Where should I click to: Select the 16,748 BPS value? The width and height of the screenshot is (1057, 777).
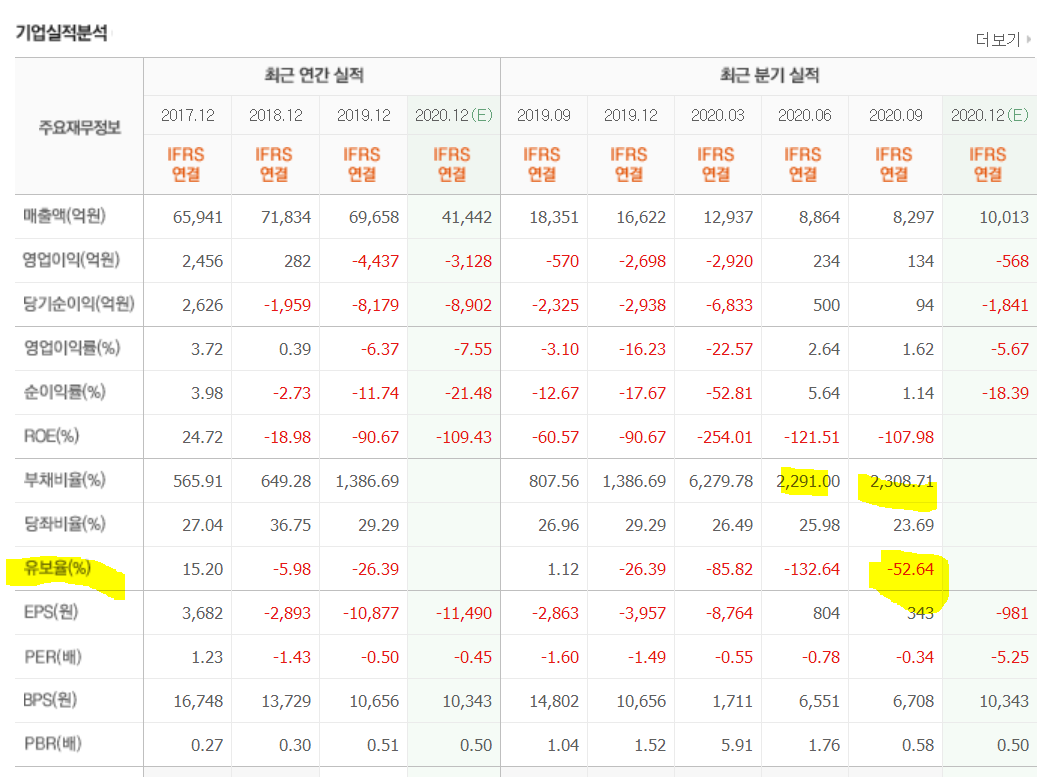click(198, 702)
